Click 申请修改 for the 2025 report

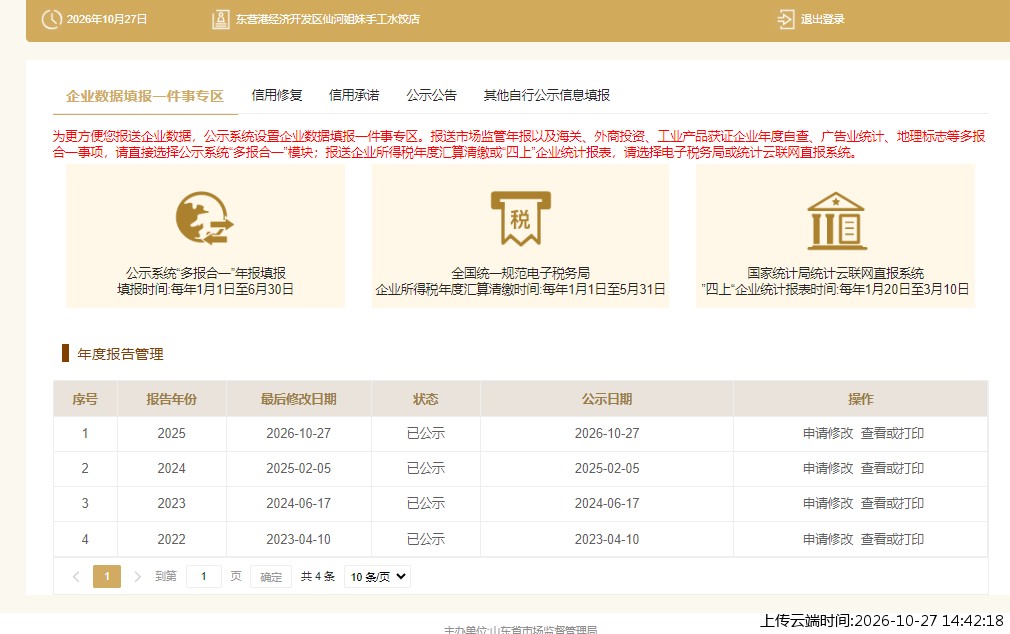tap(828, 434)
